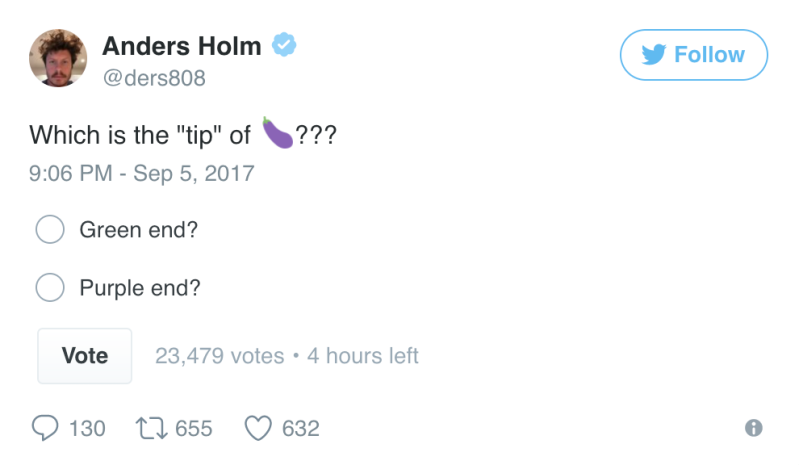Open the info icon at bottom right

754,428
